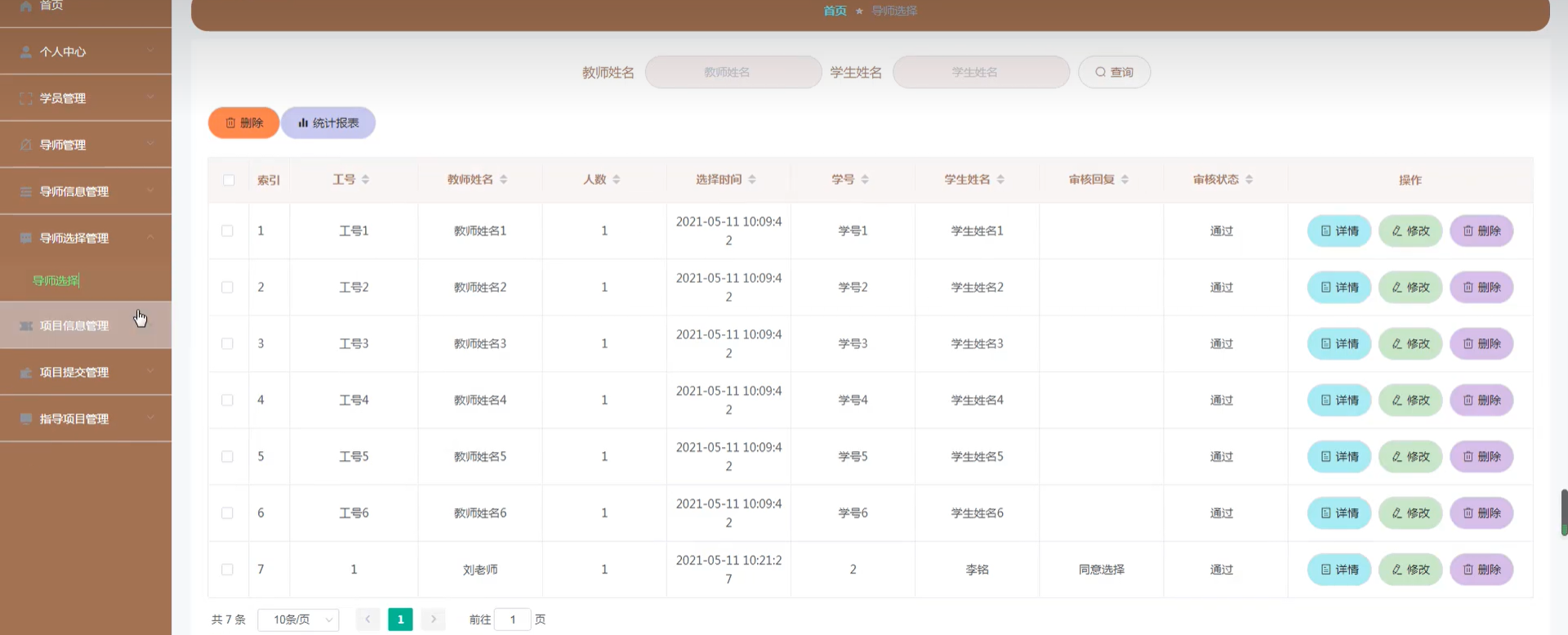Click the 前往 page number input
The image size is (1568, 635).
tap(513, 619)
